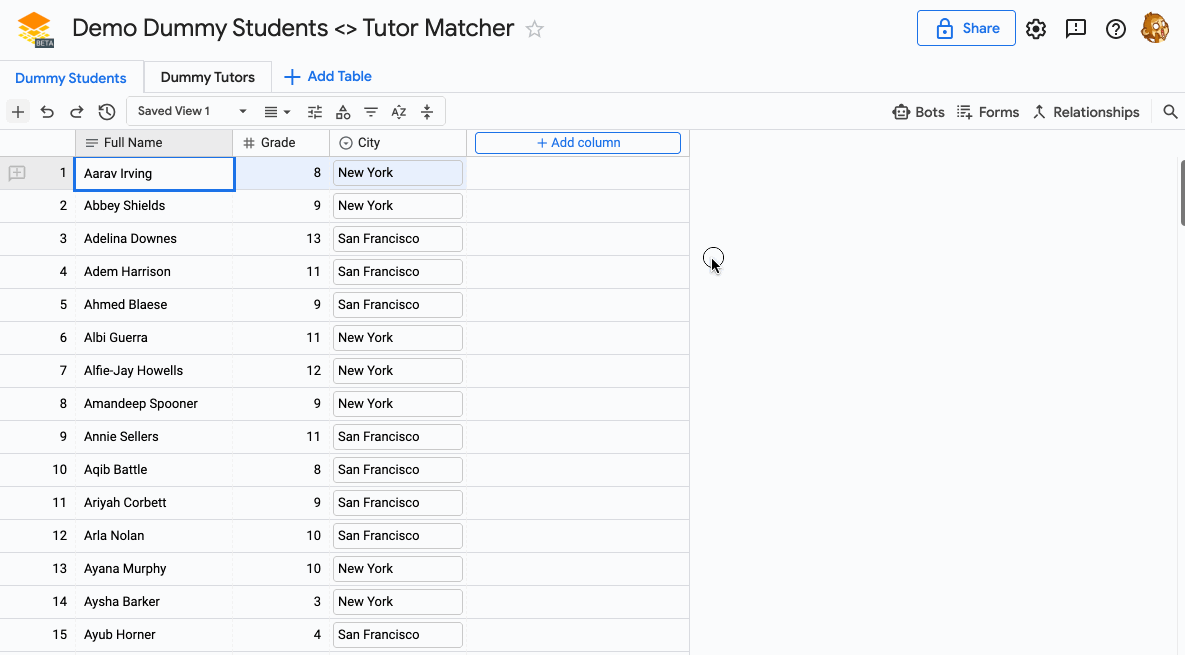The image size is (1185, 655).
Task: Open search in the table
Action: (x=1170, y=111)
